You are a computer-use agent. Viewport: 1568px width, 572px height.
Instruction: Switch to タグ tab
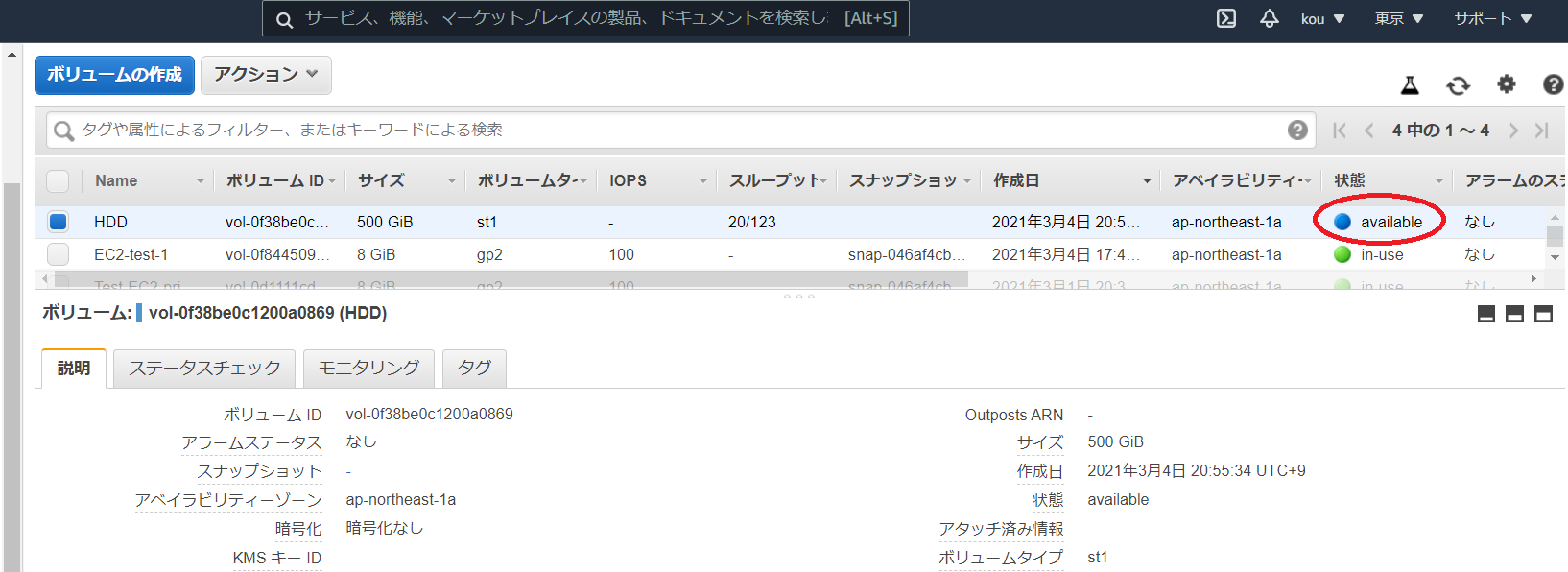(474, 369)
